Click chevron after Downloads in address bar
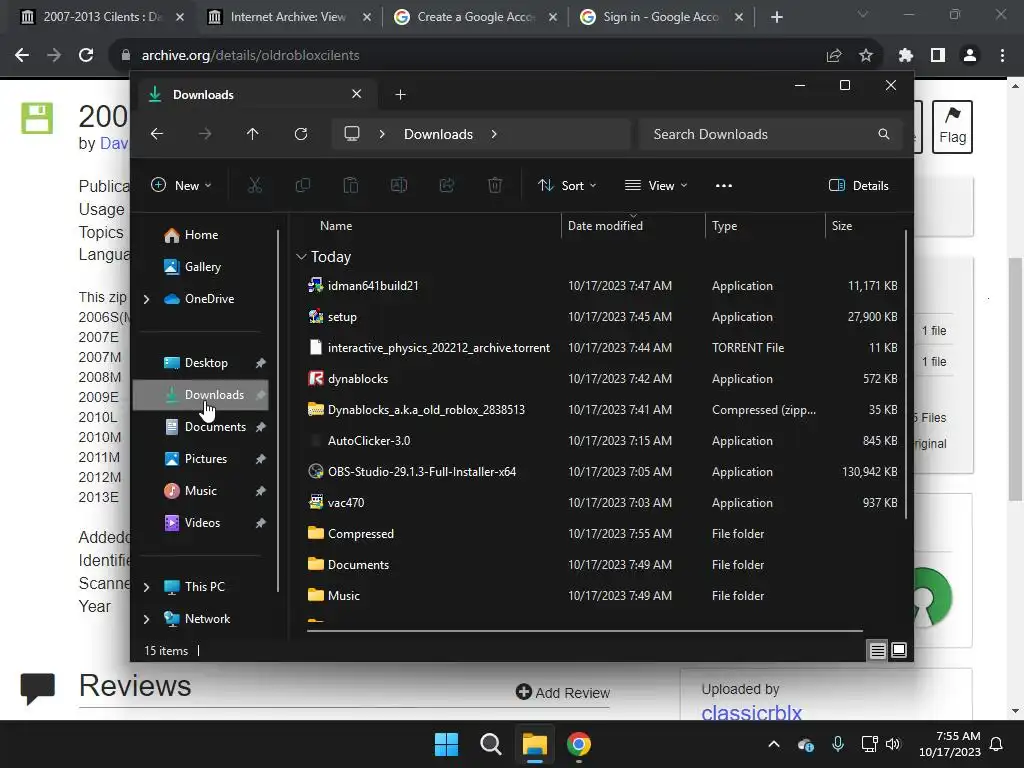Screen dimensions: 1024x768 [x=494, y=134]
